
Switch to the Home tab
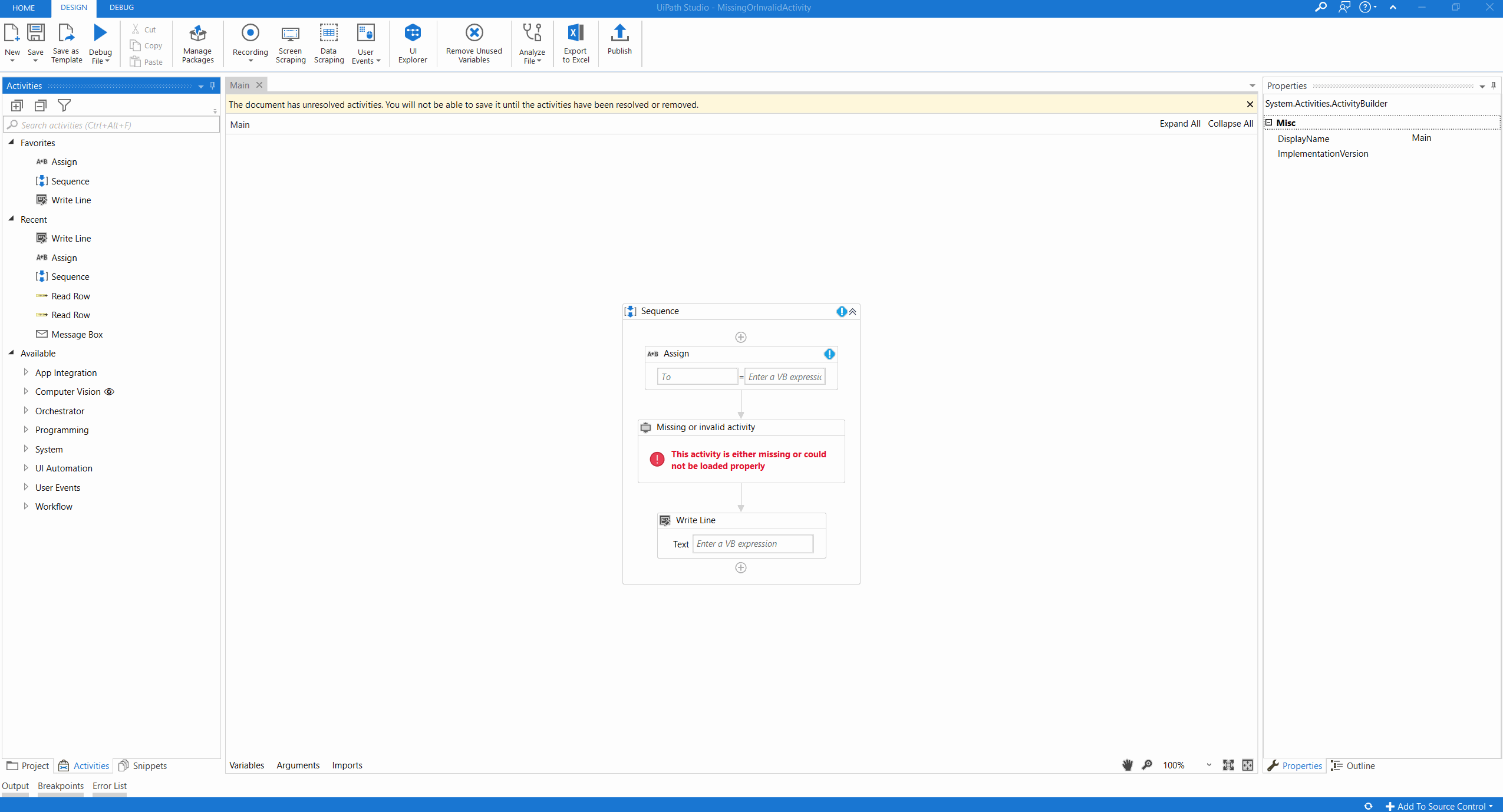tap(25, 8)
